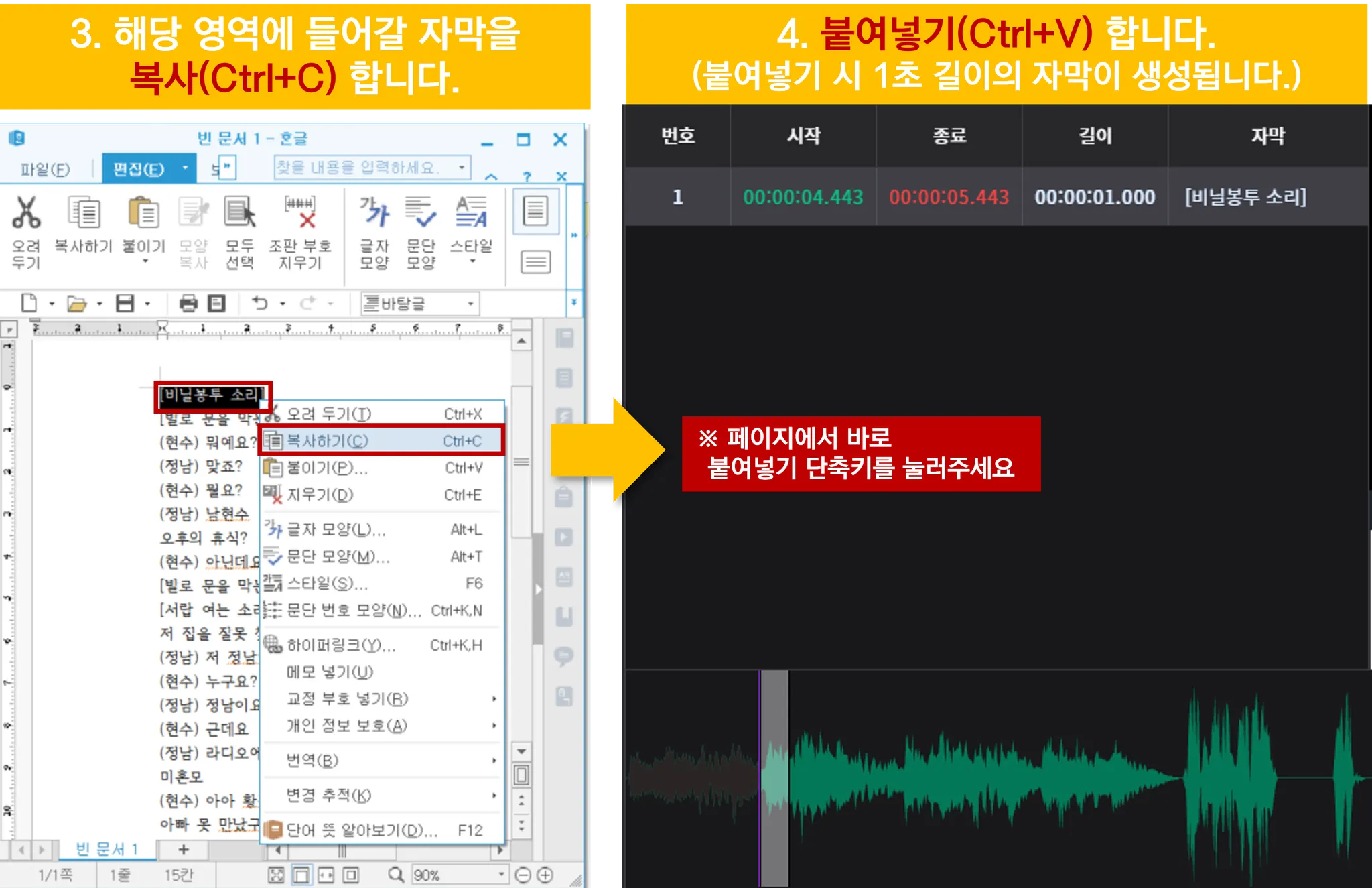Click the Paste (붙이기) clipboard icon
The width and height of the screenshot is (1372, 888).
click(x=143, y=213)
